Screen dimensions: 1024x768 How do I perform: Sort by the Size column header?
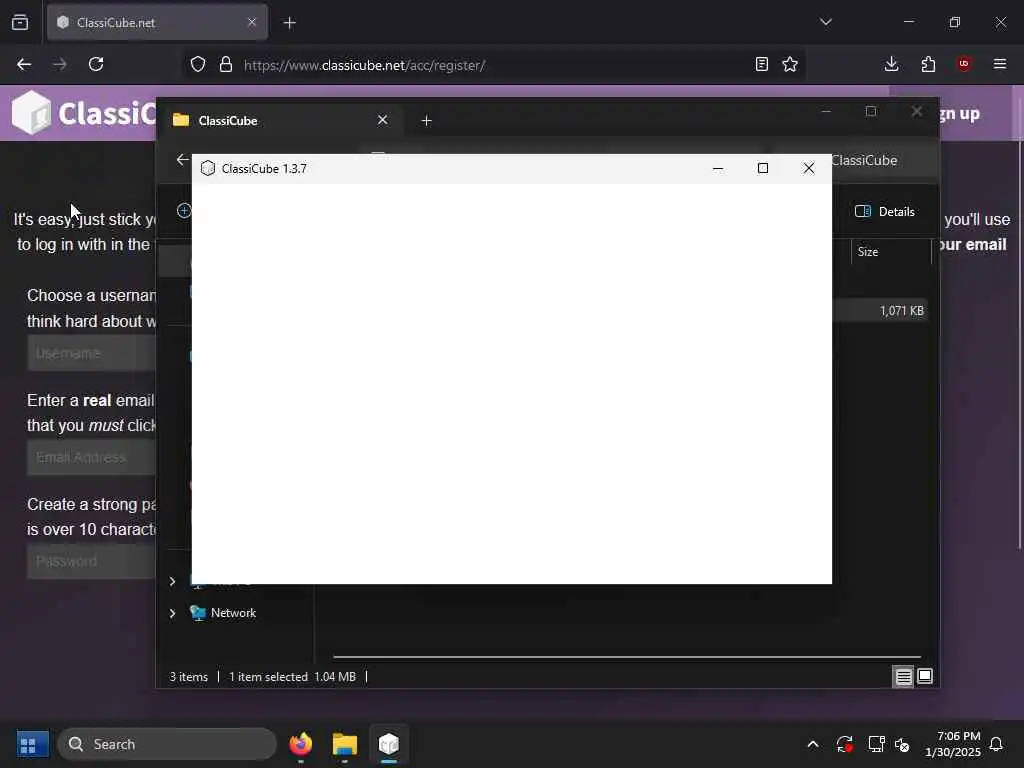point(891,252)
